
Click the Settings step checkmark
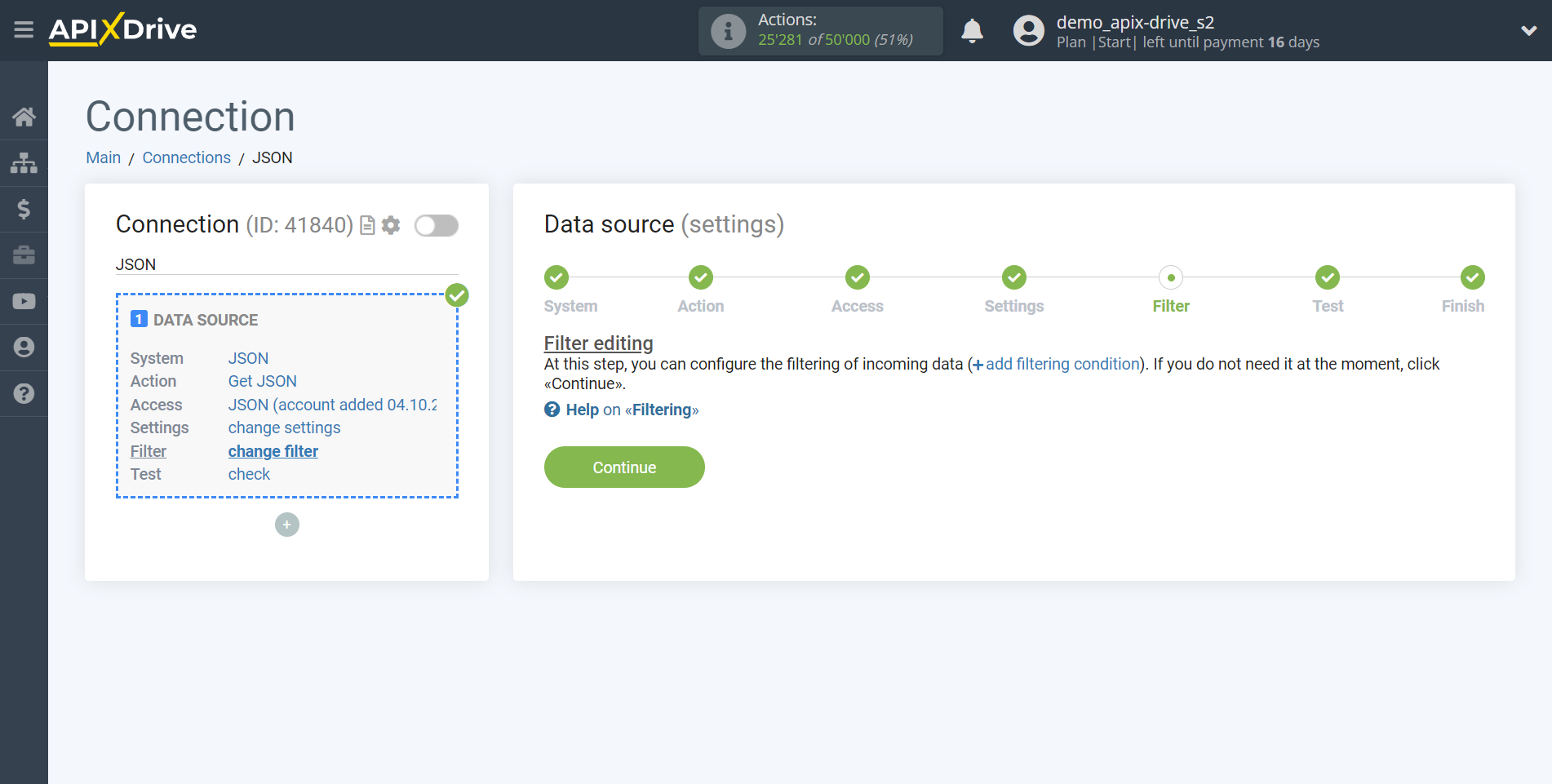pyautogui.click(x=1014, y=277)
